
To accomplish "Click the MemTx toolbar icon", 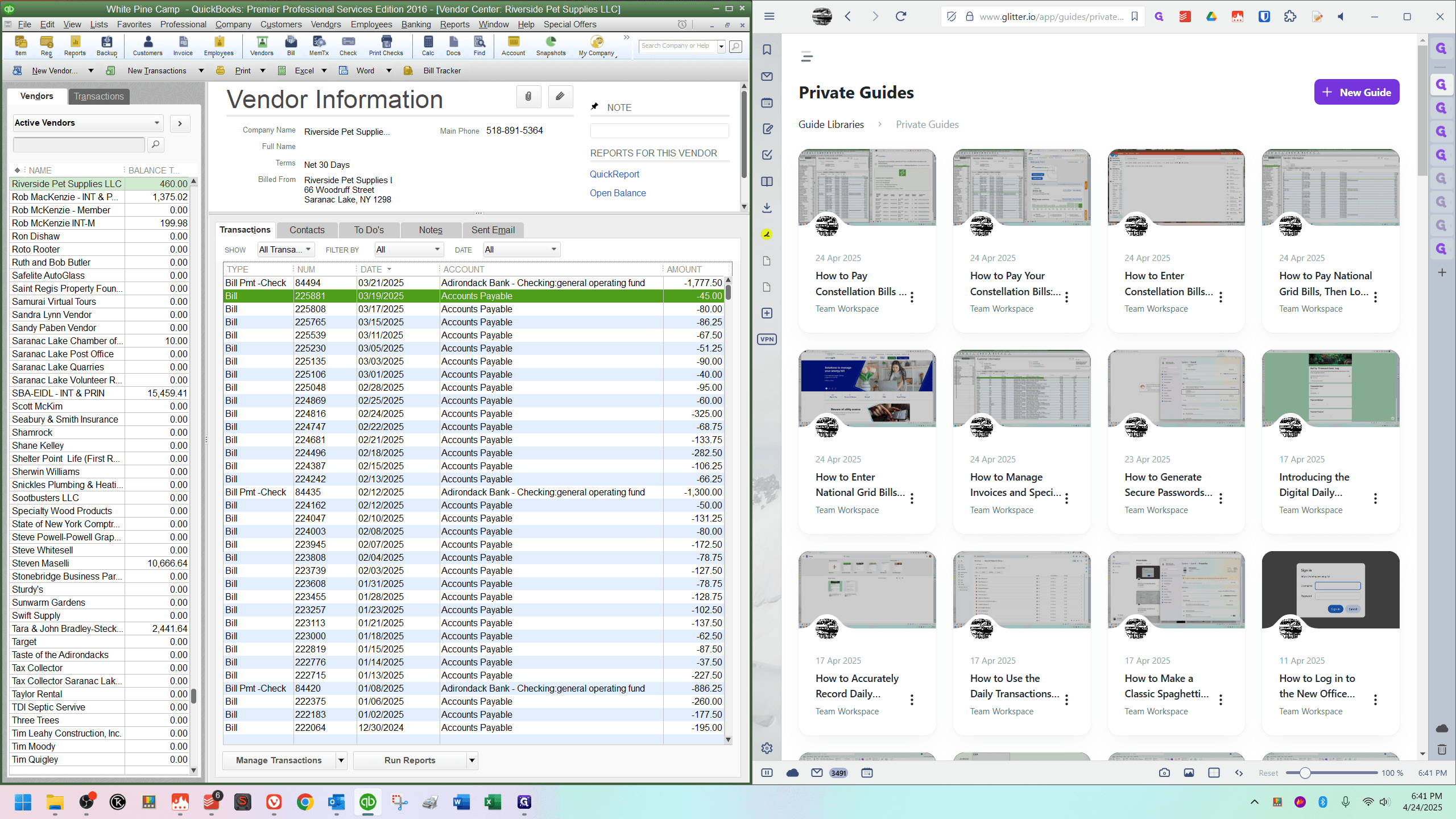I will click(318, 45).
